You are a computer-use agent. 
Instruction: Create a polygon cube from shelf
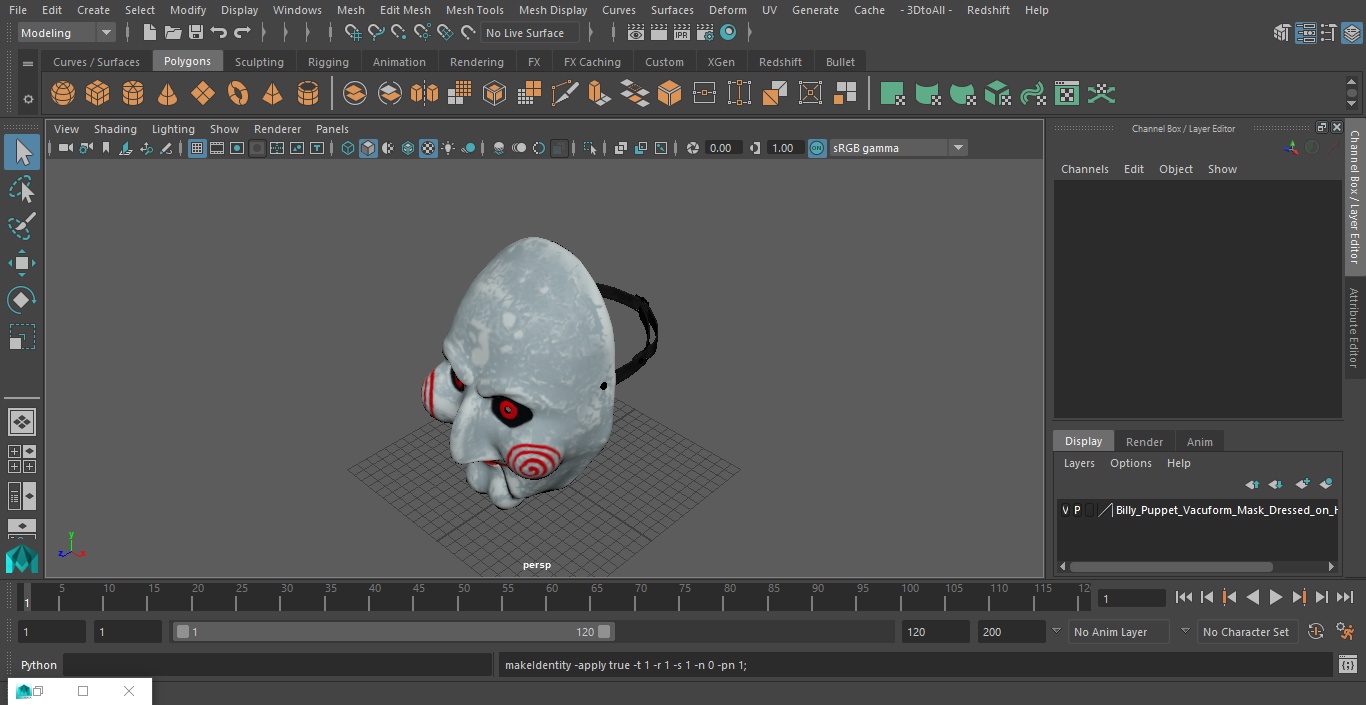(98, 94)
